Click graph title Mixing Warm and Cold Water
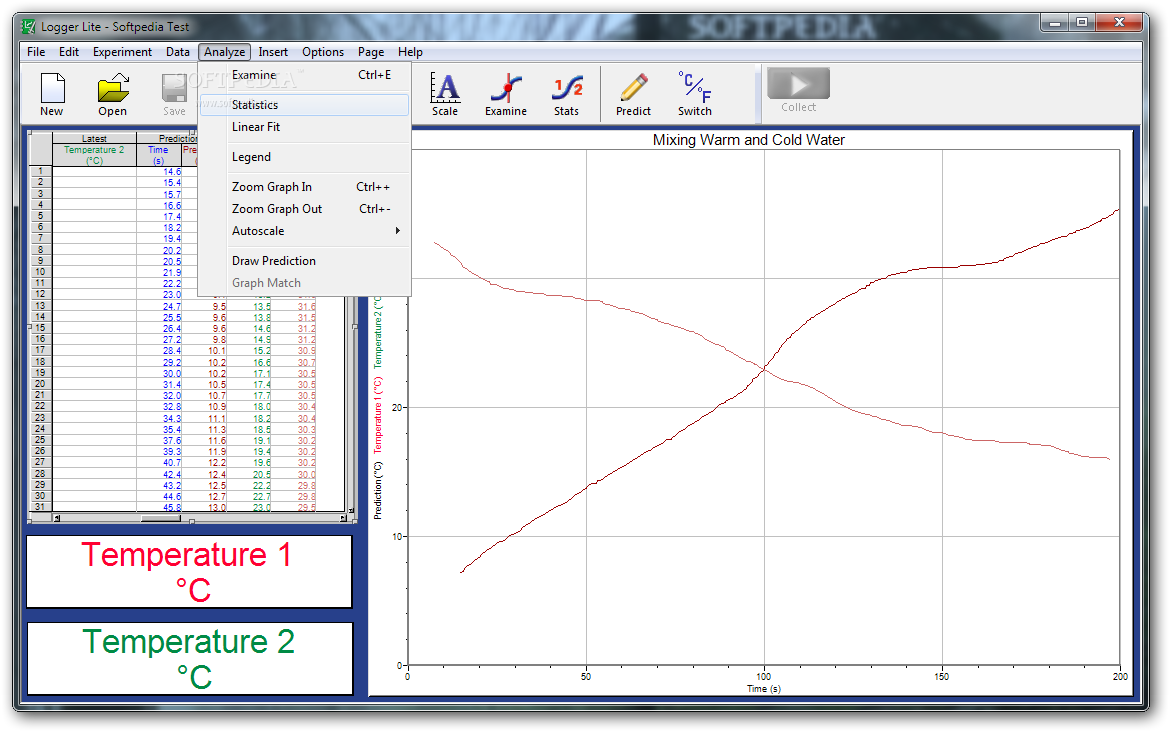 click(x=748, y=140)
